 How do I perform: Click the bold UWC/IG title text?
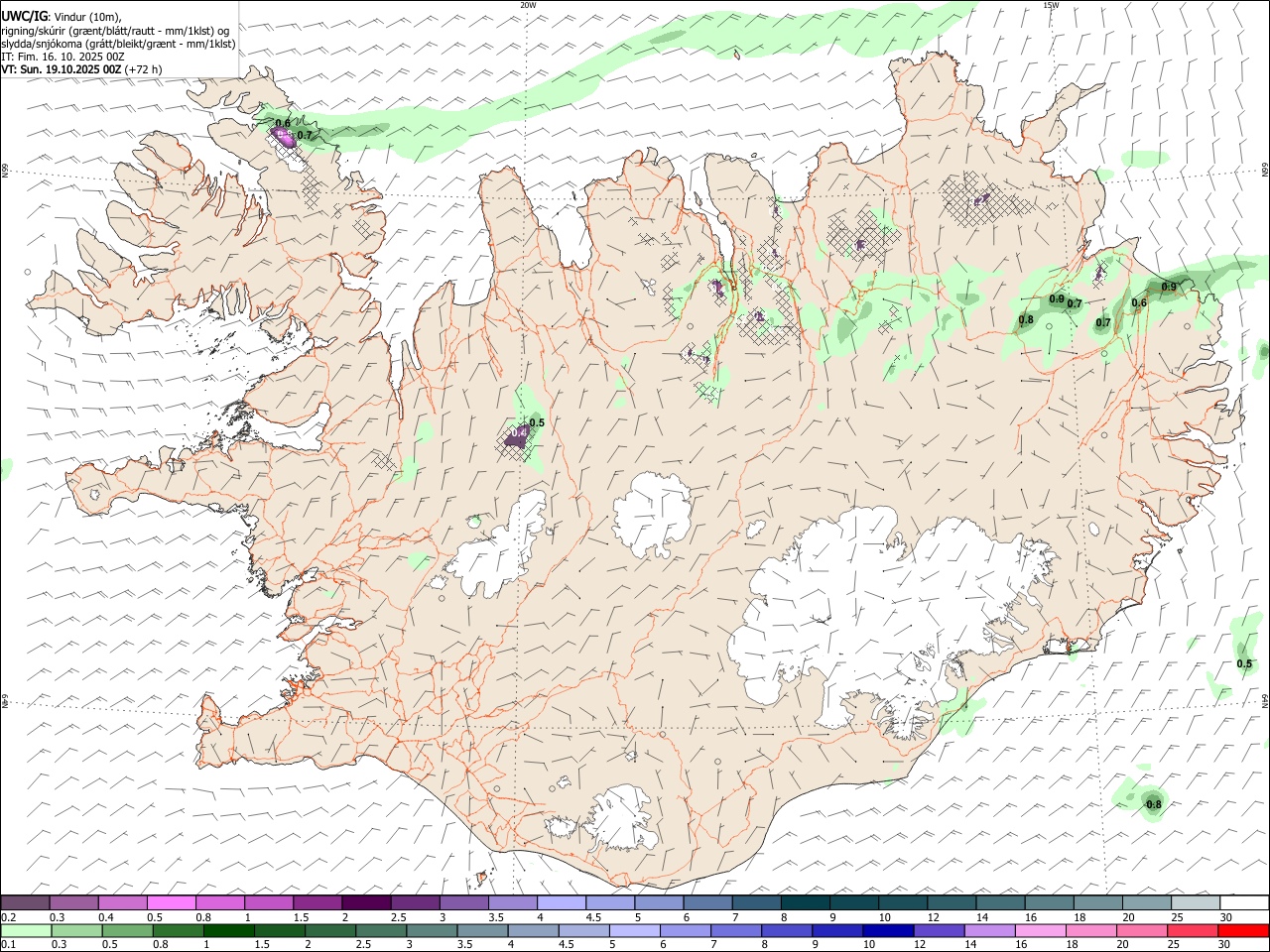pos(24,16)
